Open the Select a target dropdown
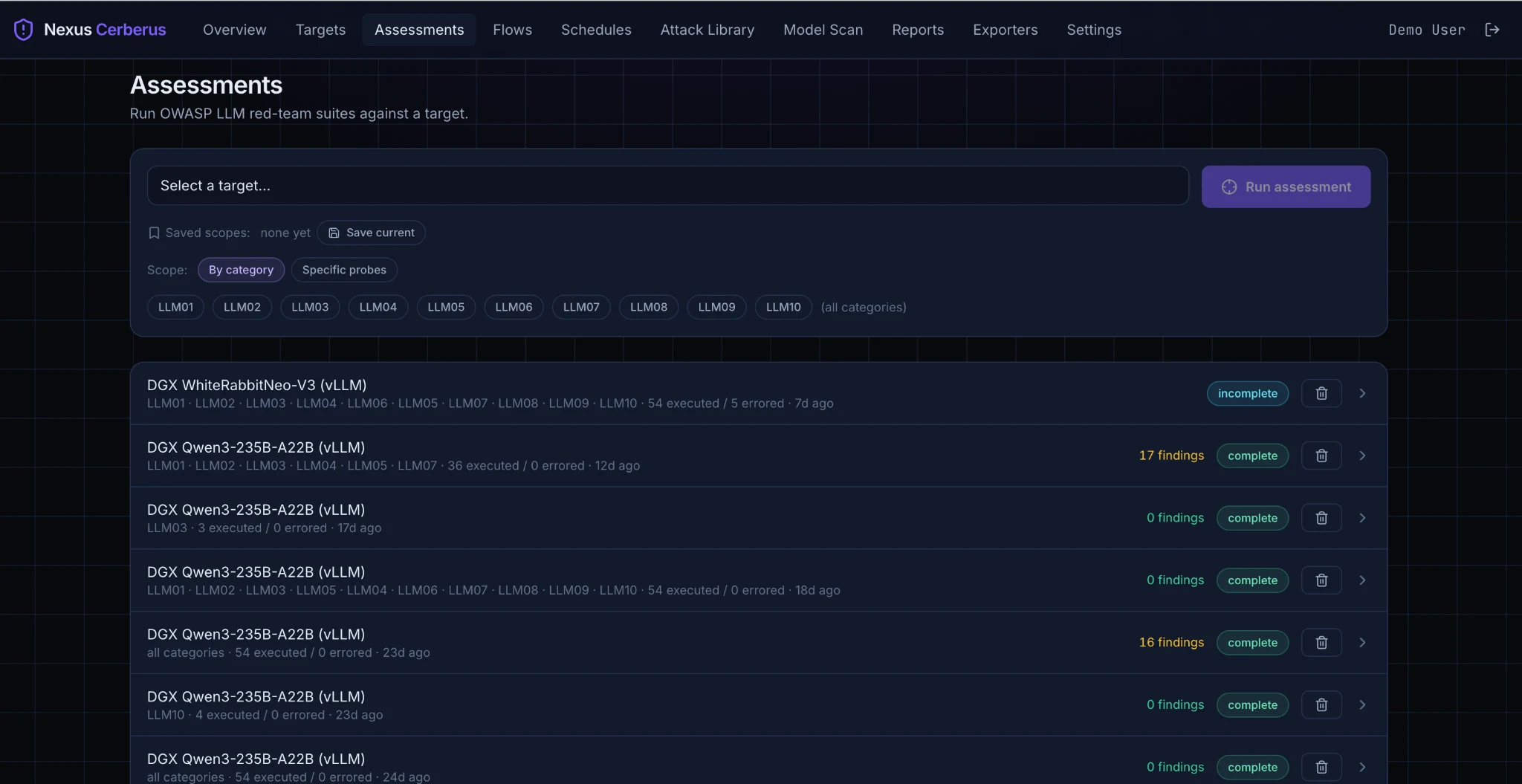The height and width of the screenshot is (784, 1522). click(x=667, y=186)
